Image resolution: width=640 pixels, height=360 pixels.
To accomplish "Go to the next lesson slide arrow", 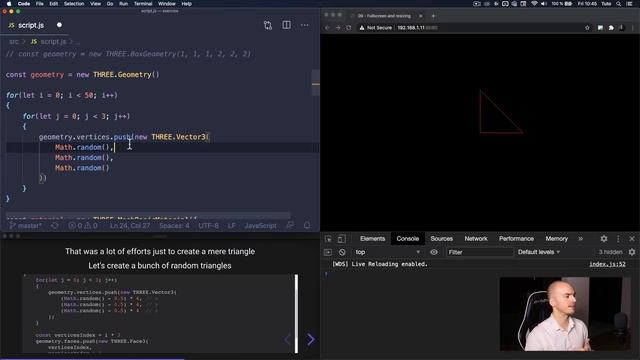I will 311,339.
